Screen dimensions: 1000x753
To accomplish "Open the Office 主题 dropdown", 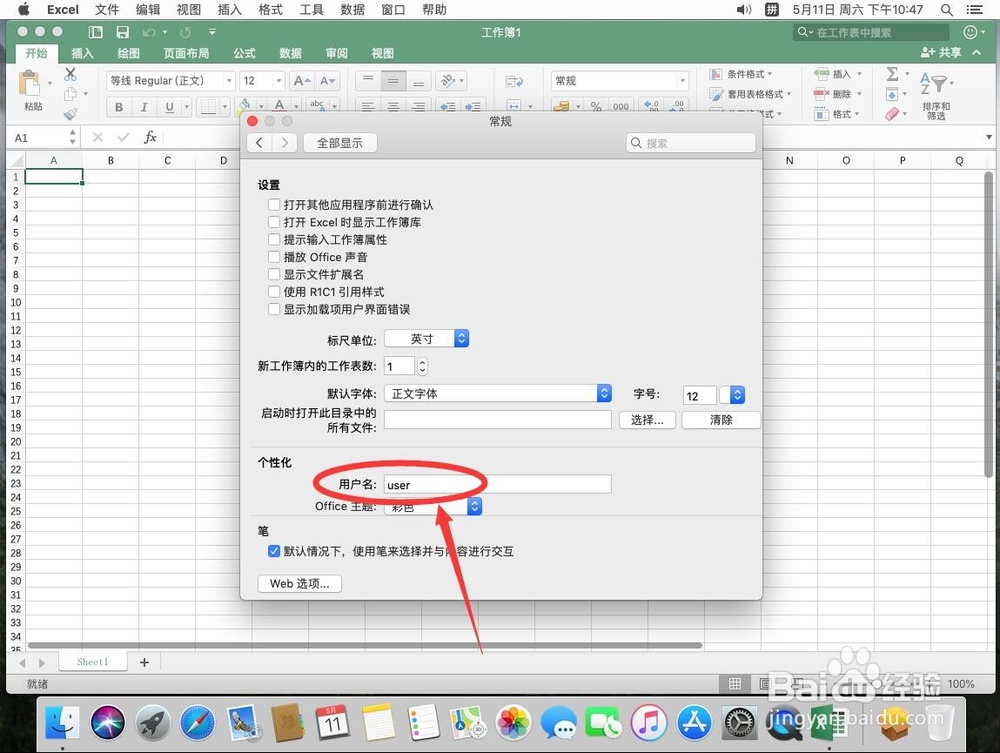I will (x=433, y=506).
